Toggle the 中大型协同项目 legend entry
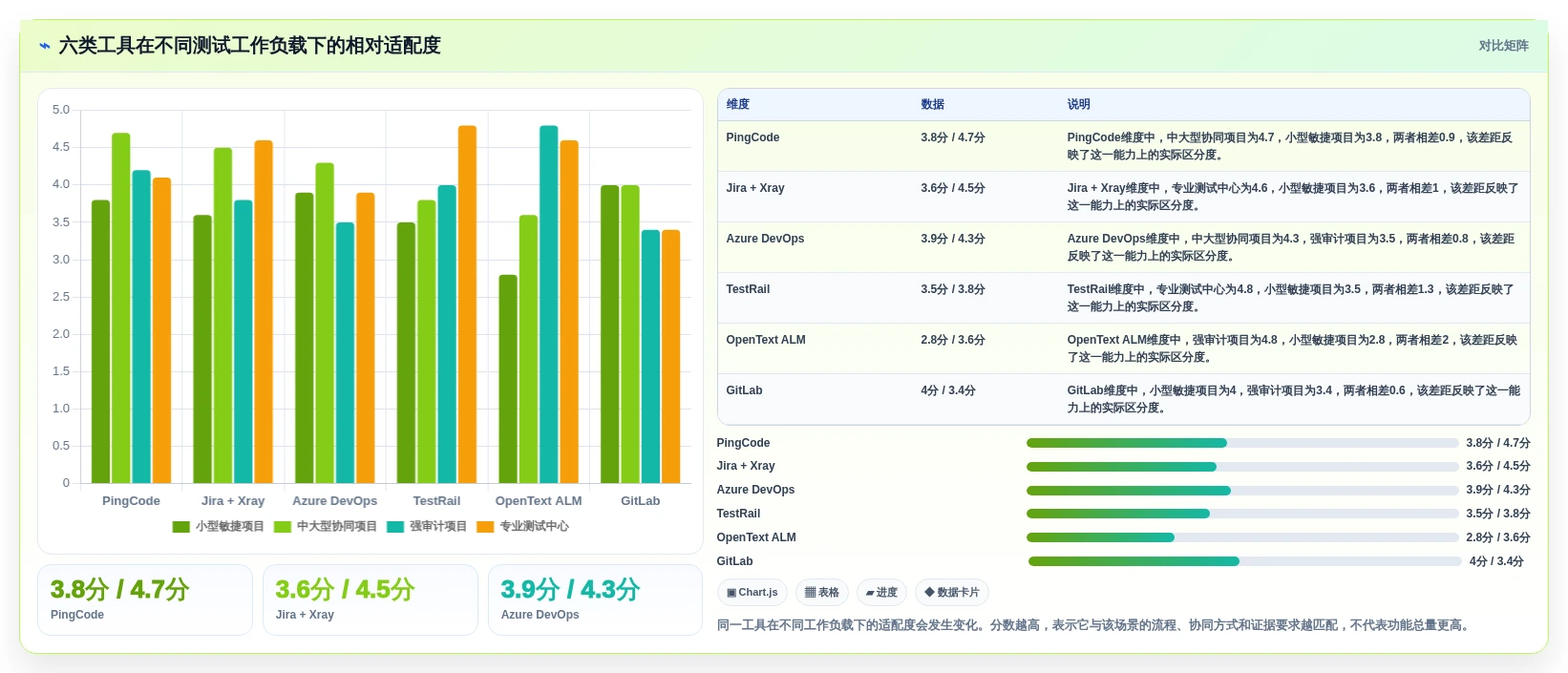 [x=325, y=526]
